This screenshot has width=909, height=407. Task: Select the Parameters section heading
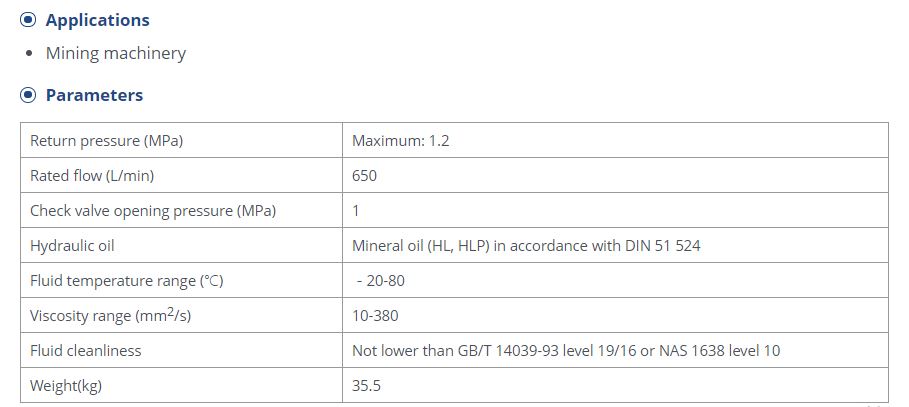(x=94, y=95)
